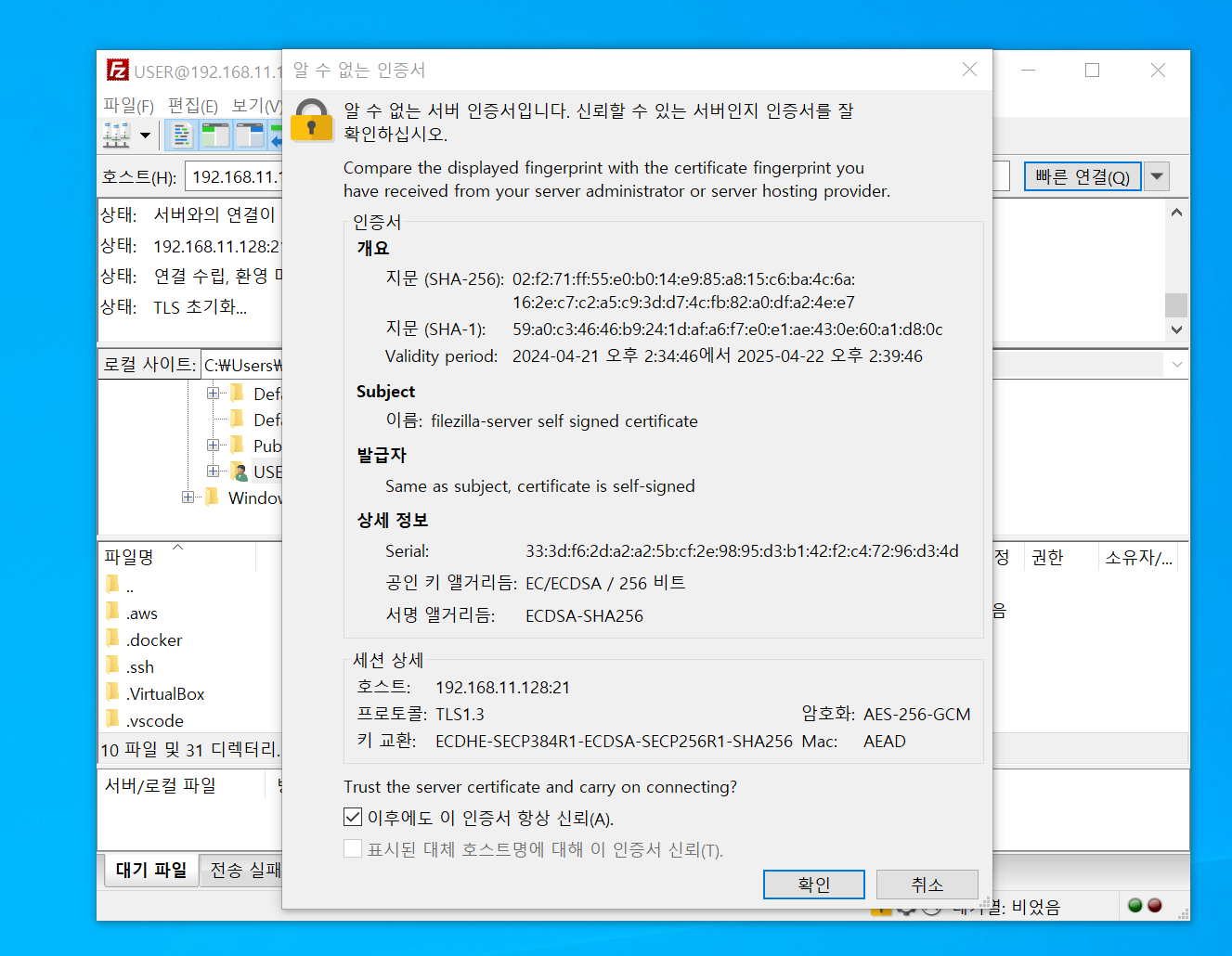Open the 보기(V) menu
1232x956 pixels.
coord(255,106)
